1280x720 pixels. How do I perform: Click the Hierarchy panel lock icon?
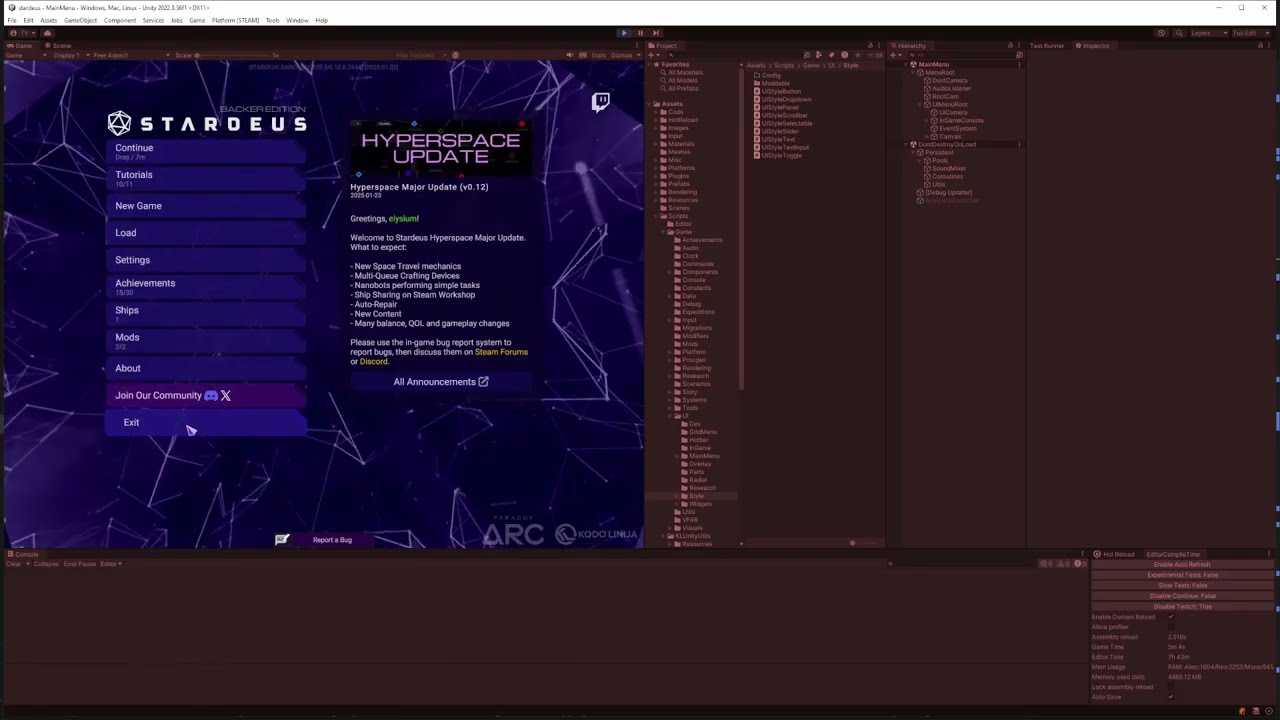click(x=1010, y=46)
